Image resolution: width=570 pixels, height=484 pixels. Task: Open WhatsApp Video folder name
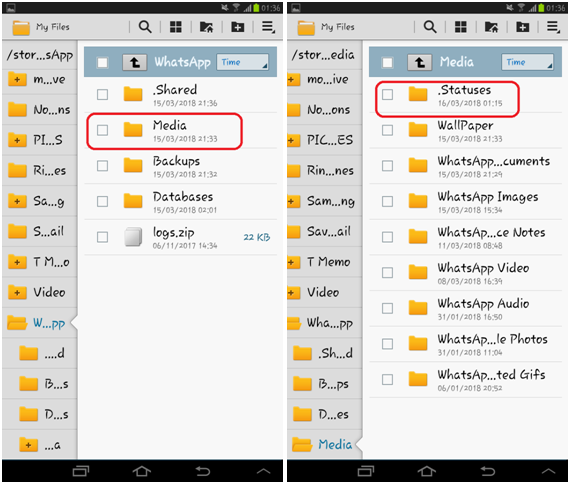coord(483,268)
